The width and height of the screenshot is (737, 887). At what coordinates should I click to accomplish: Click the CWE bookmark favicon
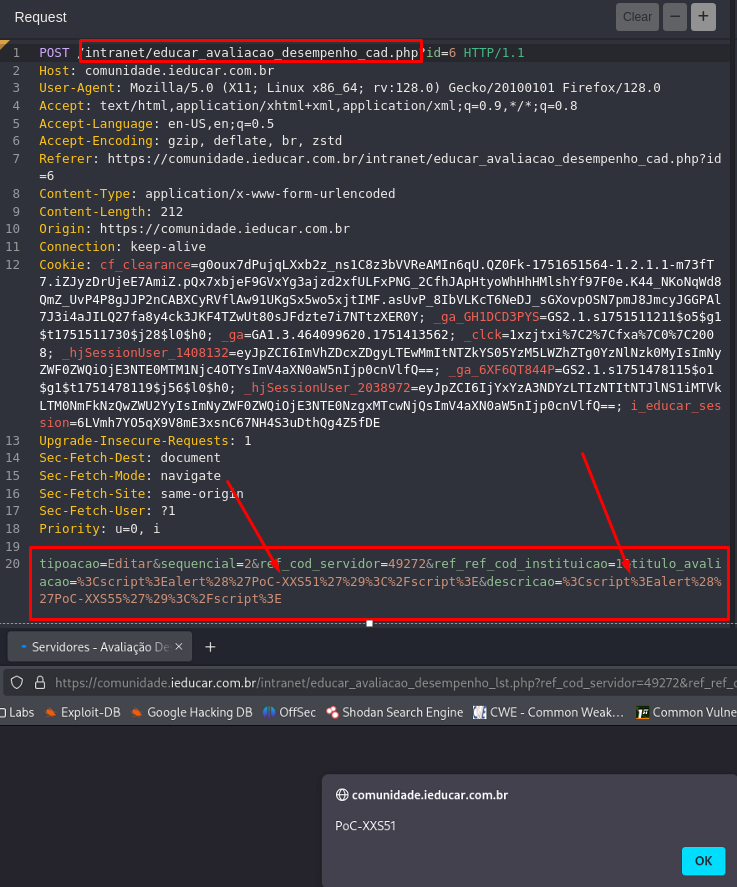click(x=479, y=712)
